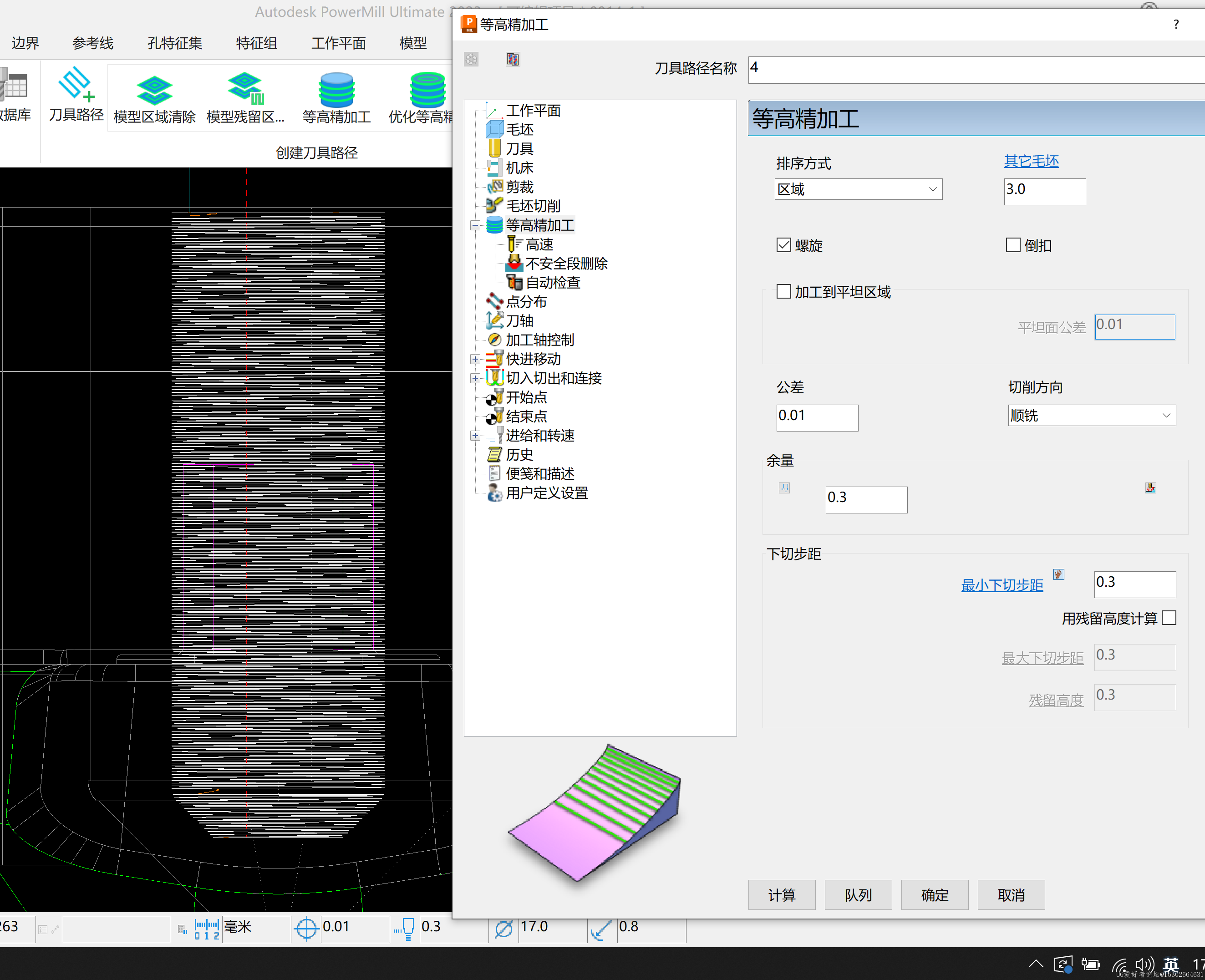Viewport: 1205px width, 980px height.
Task: Click the 公差 tolerance field 0.01
Action: [817, 418]
